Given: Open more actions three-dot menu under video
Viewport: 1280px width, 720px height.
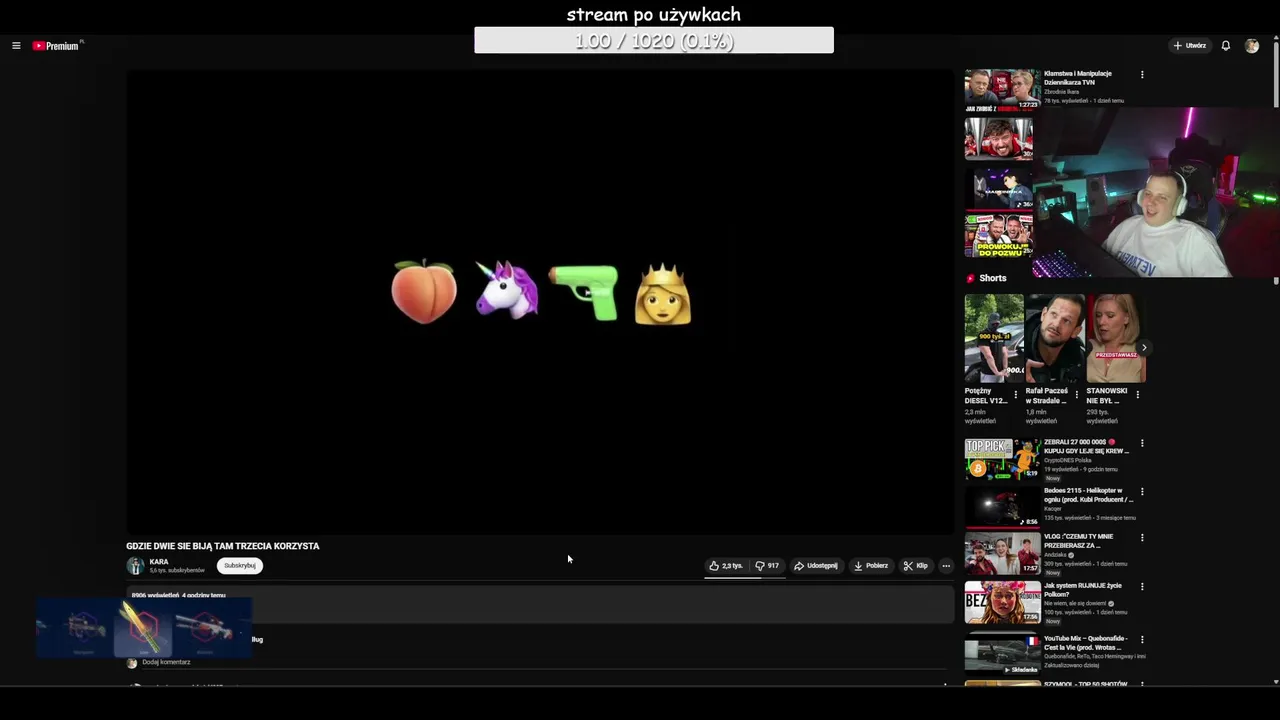Looking at the screenshot, I should click(x=946, y=566).
